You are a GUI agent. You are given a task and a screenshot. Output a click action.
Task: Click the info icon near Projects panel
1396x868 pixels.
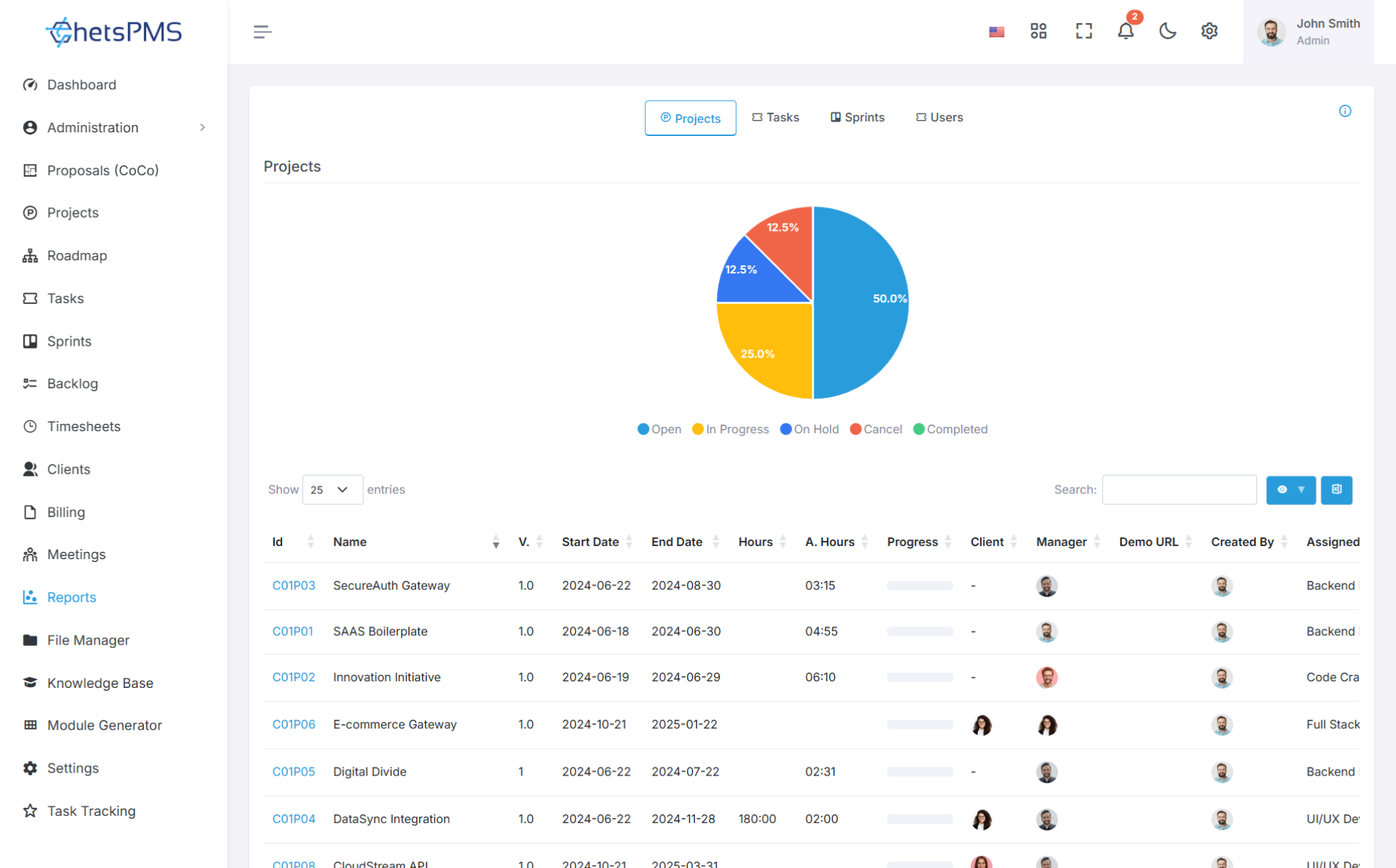1345,111
